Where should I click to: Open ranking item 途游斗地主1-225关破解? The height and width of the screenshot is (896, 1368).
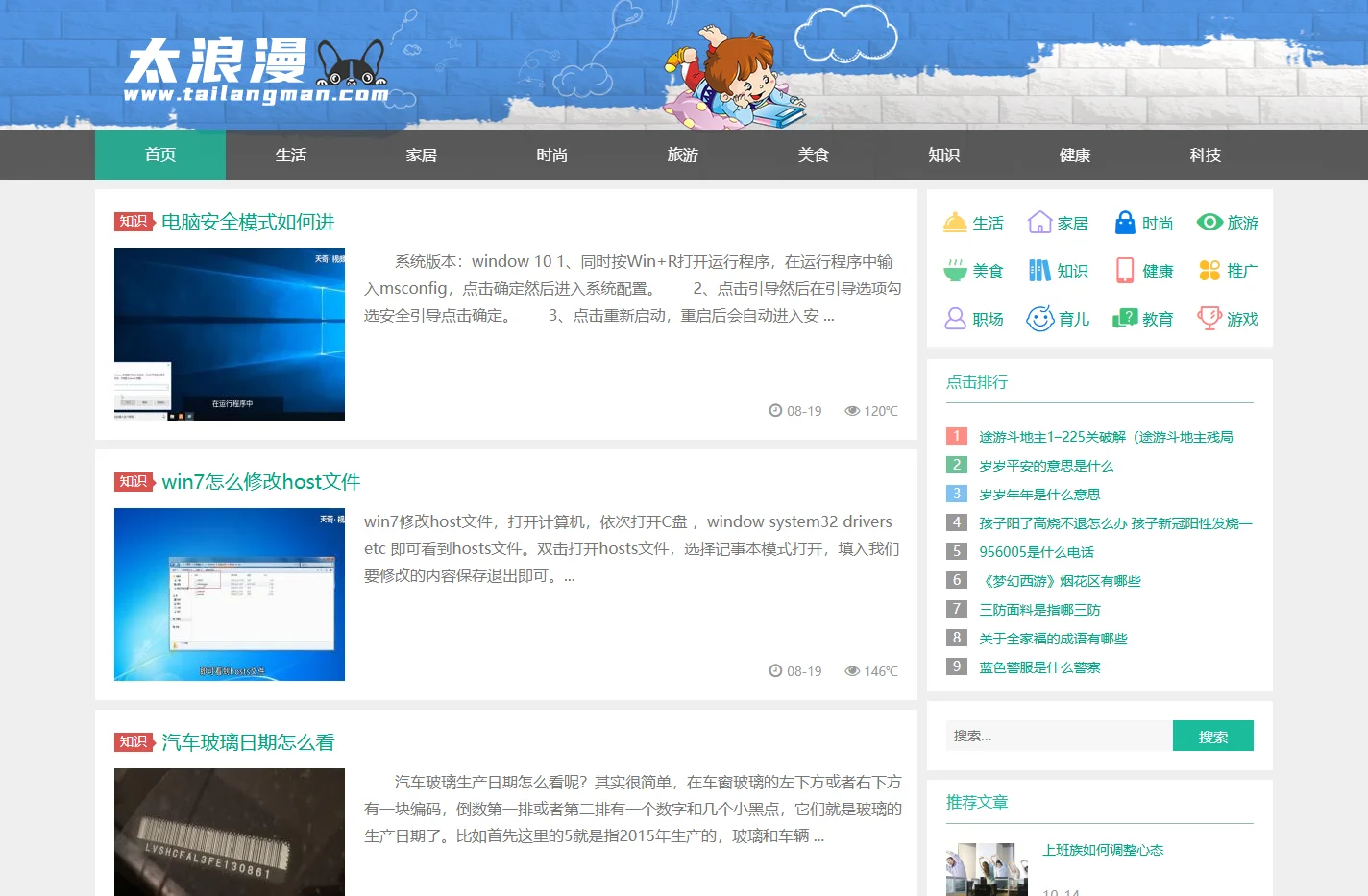point(1106,437)
